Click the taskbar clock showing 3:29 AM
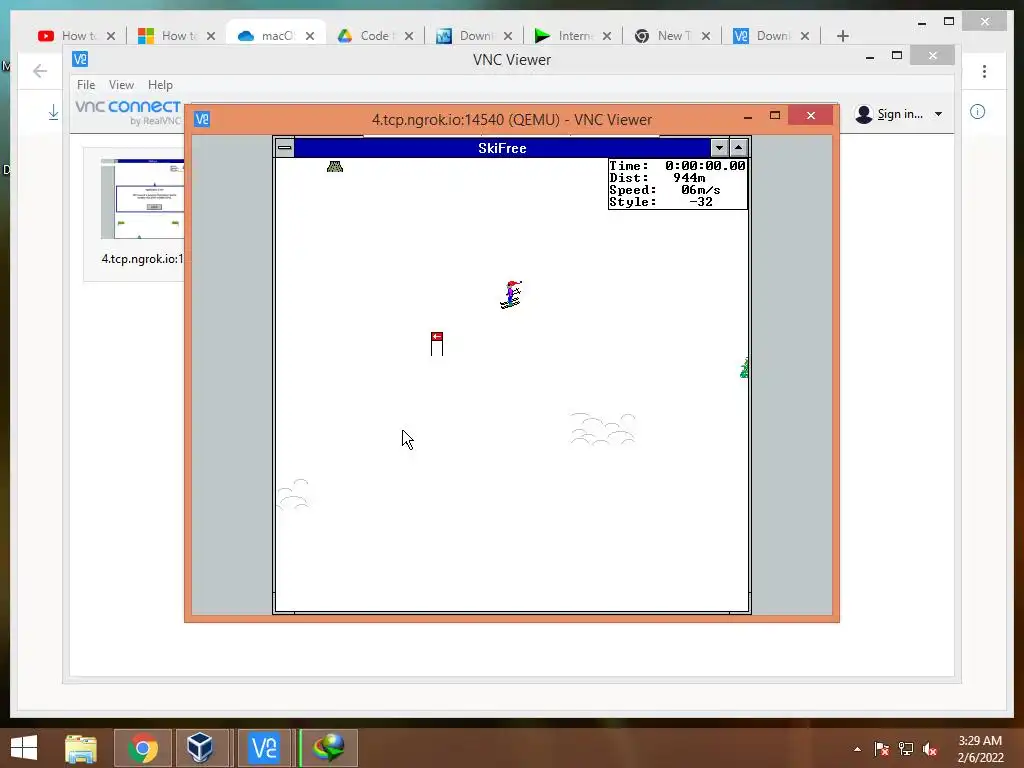This screenshot has width=1024, height=768. (x=980, y=749)
